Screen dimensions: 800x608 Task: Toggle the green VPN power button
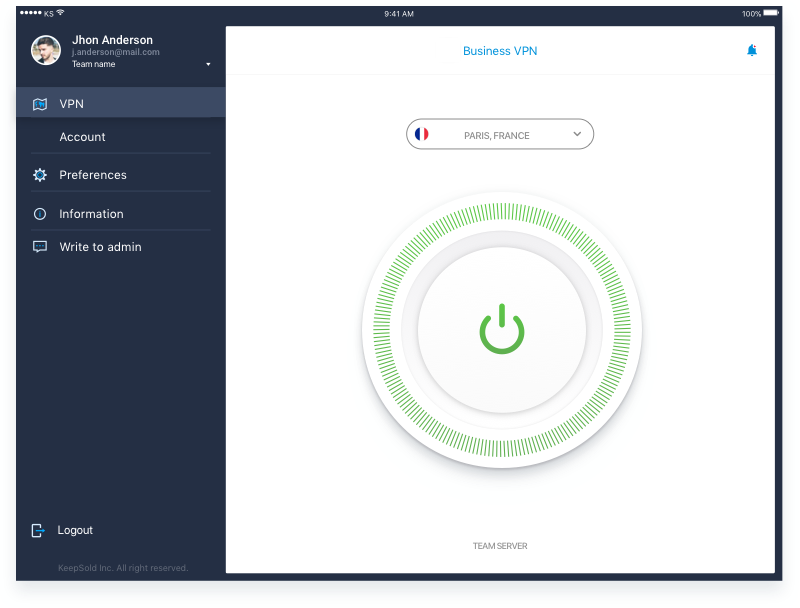tap(501, 330)
